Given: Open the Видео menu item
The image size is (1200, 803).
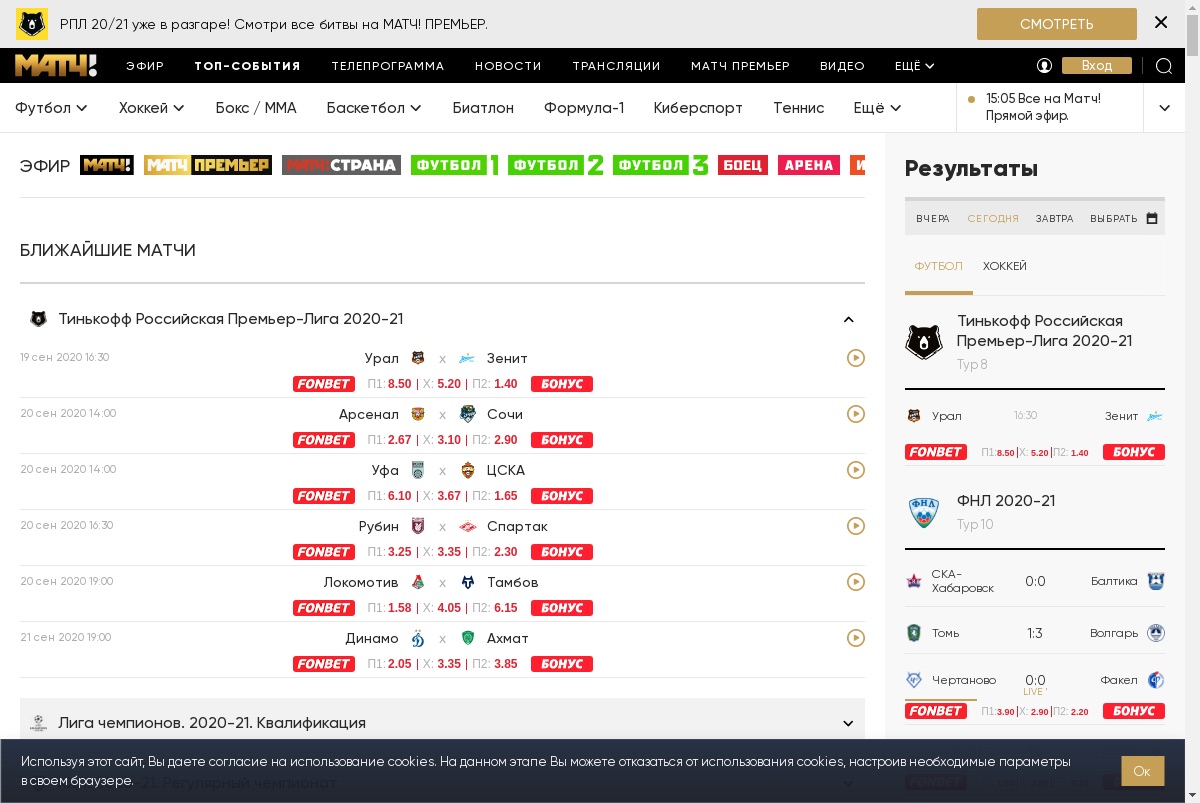Looking at the screenshot, I should (842, 66).
